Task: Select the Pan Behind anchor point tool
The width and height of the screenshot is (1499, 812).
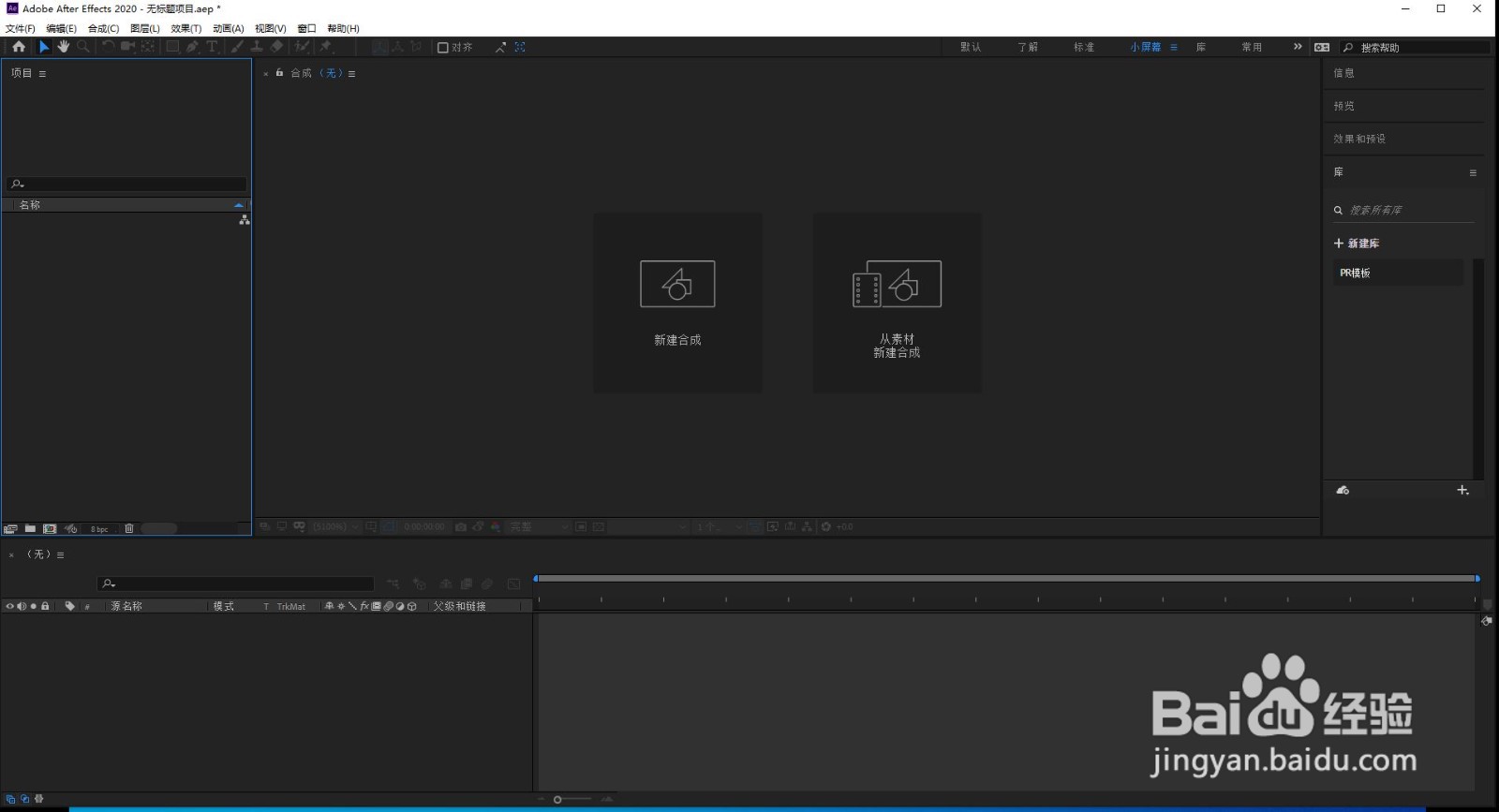Action: pyautogui.click(x=148, y=46)
